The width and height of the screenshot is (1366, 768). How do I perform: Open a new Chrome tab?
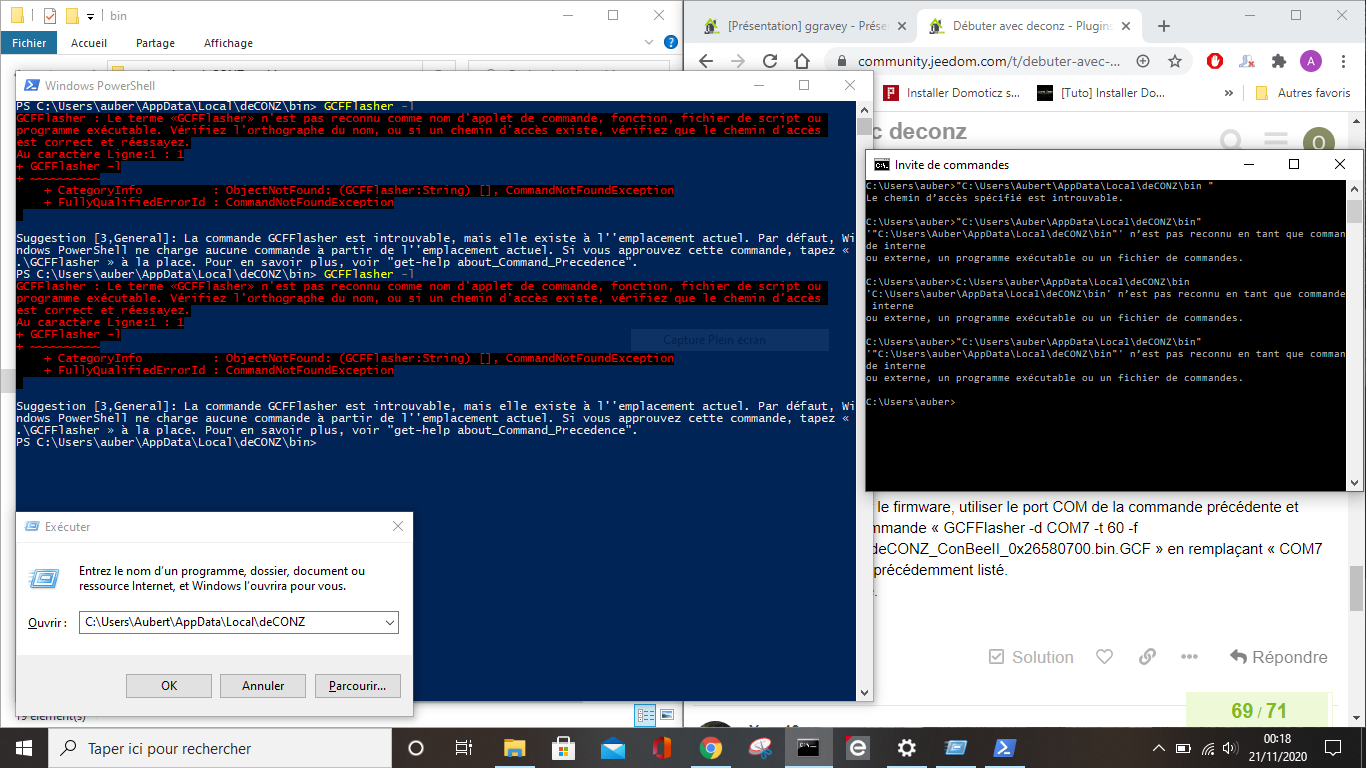coord(1163,26)
